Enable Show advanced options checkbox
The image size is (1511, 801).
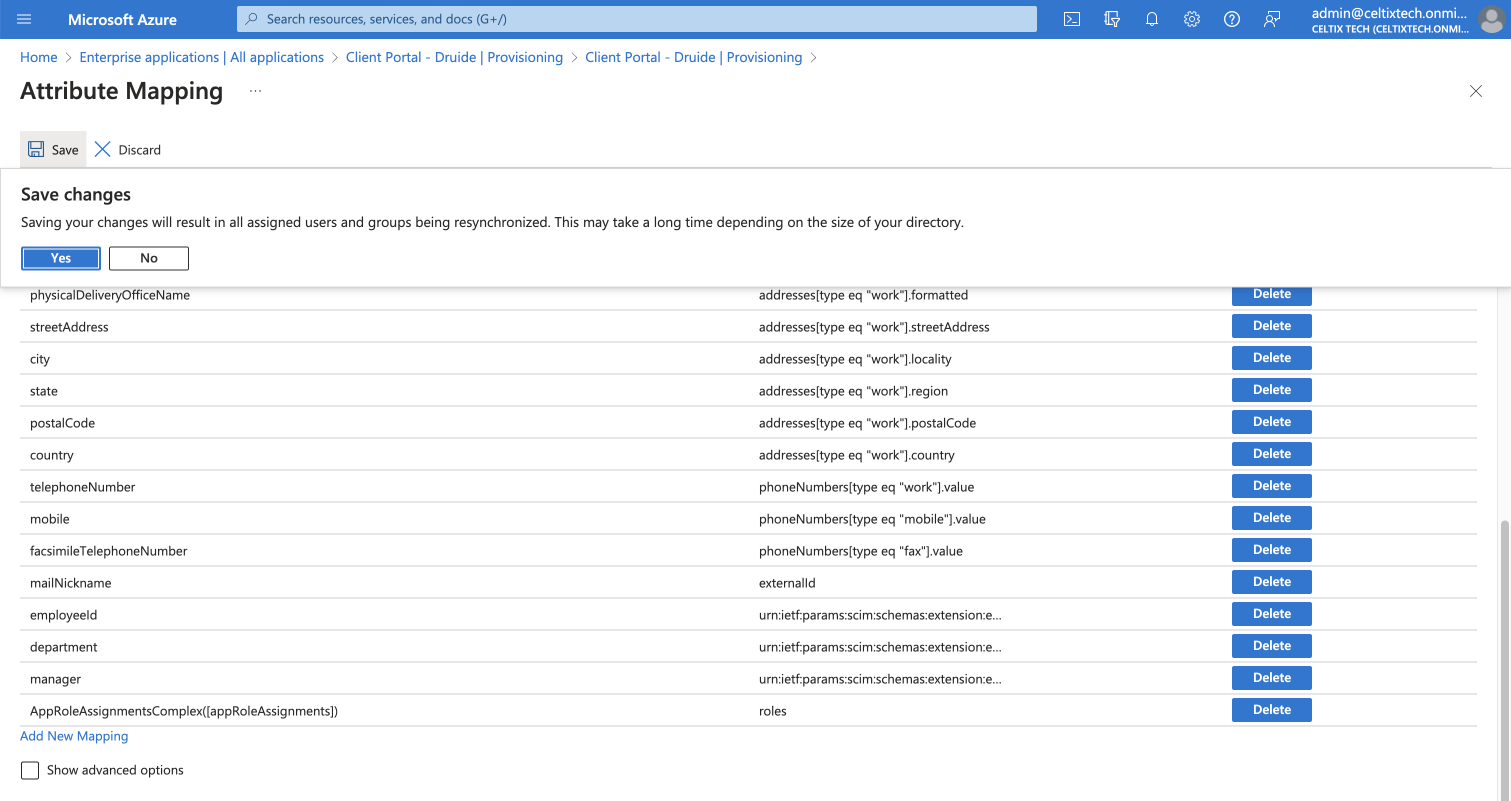[x=30, y=770]
